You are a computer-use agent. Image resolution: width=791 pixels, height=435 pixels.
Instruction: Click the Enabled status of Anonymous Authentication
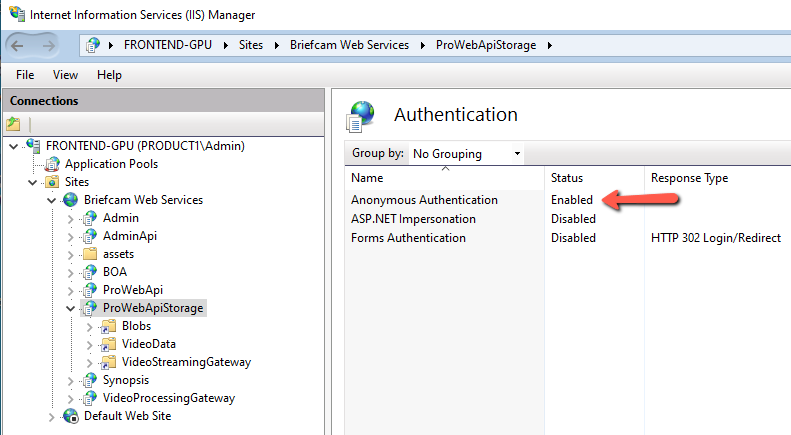point(572,200)
